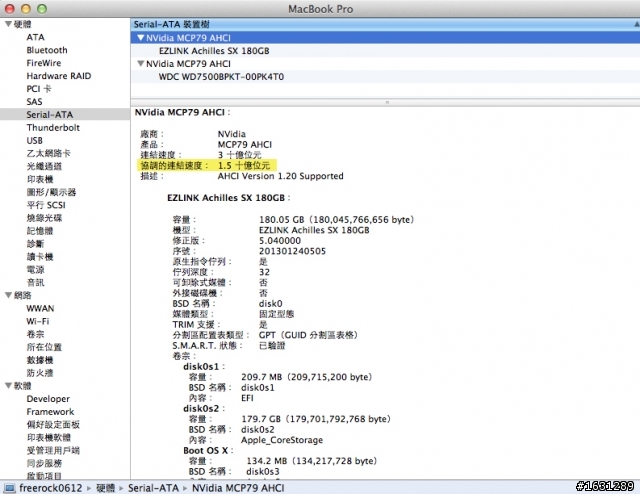Open 乙太網路卡 ethernet cards entry
The image size is (640, 494).
point(49,154)
